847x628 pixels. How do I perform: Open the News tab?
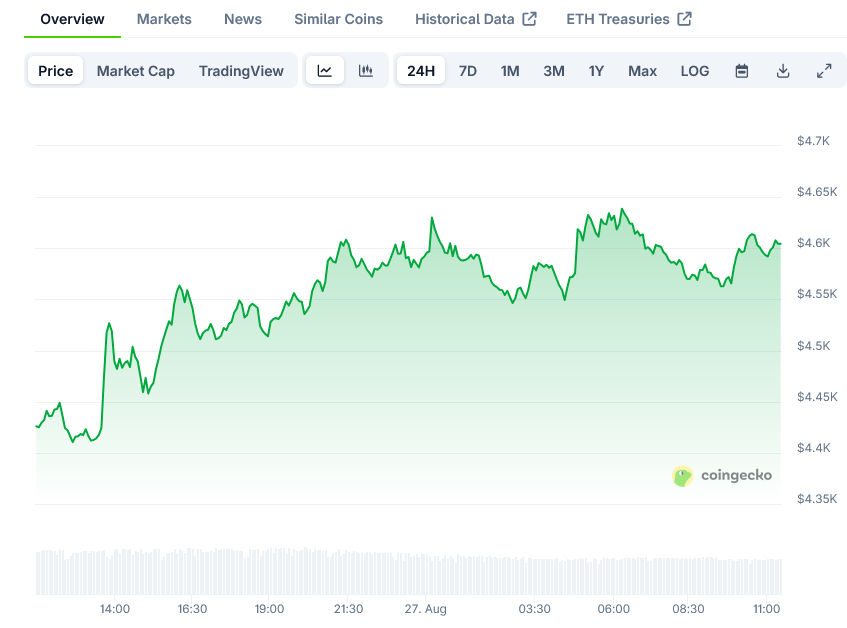click(243, 19)
